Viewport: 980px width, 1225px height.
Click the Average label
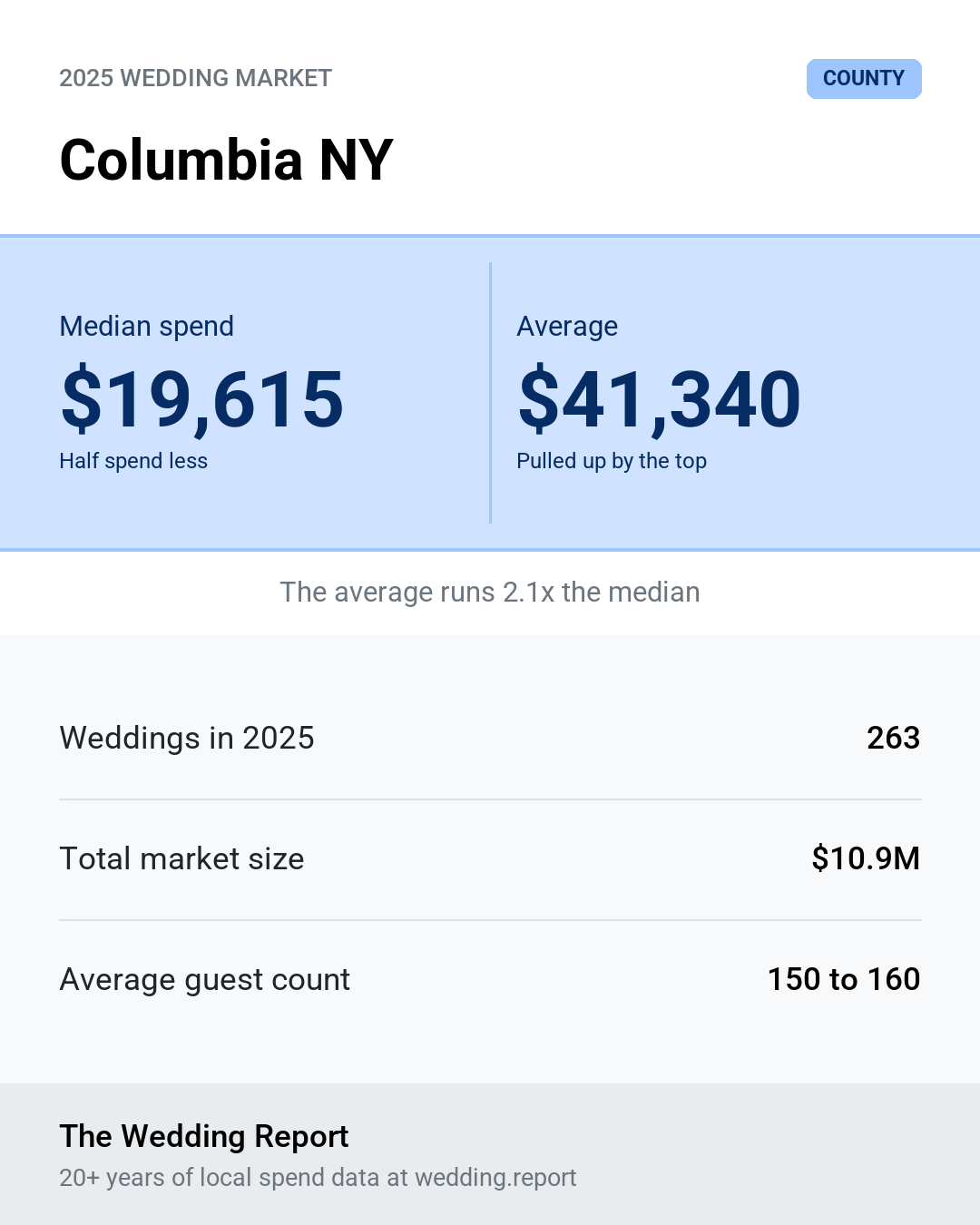[x=567, y=326]
